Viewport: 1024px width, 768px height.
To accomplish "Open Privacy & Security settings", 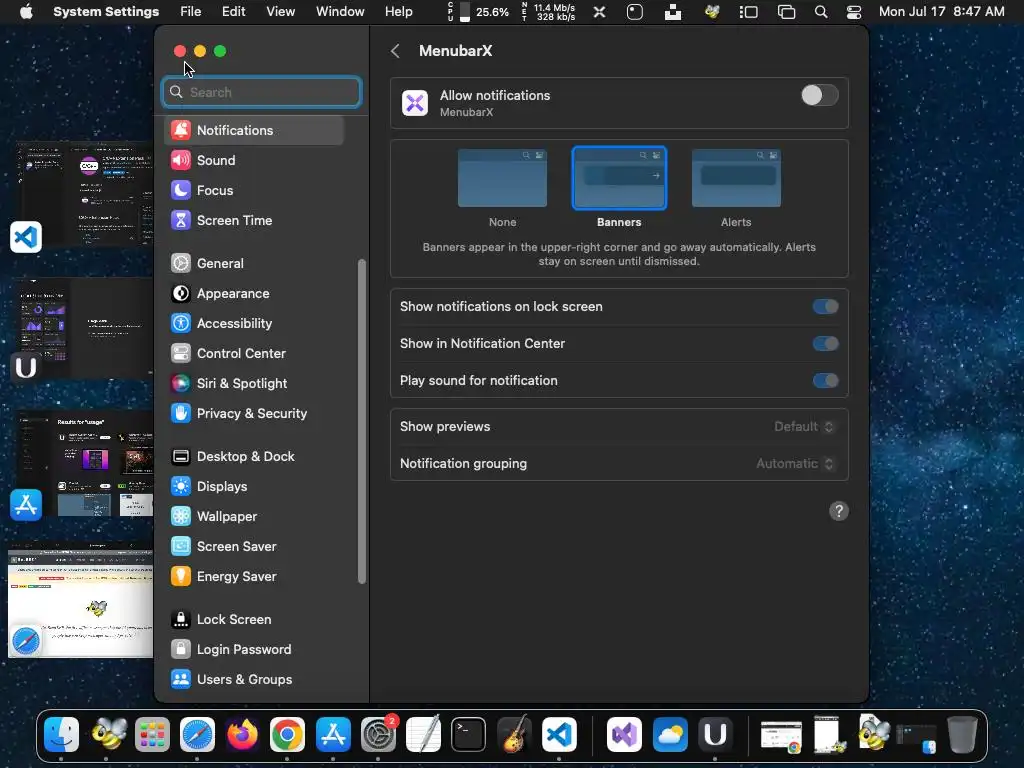I will (x=254, y=413).
